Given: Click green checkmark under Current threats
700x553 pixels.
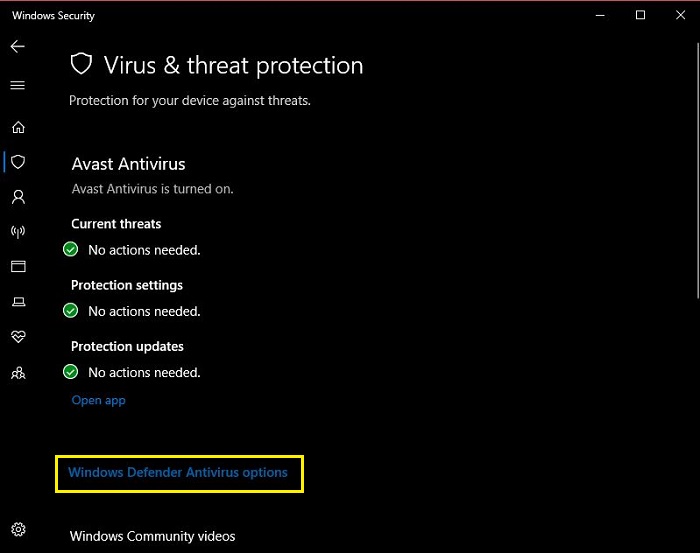Looking at the screenshot, I should [71, 249].
